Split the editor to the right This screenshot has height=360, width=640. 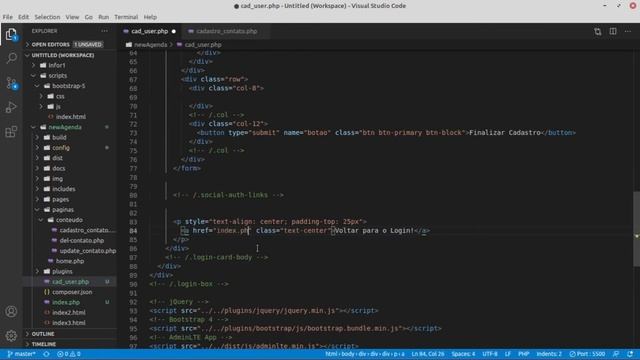(x=613, y=31)
